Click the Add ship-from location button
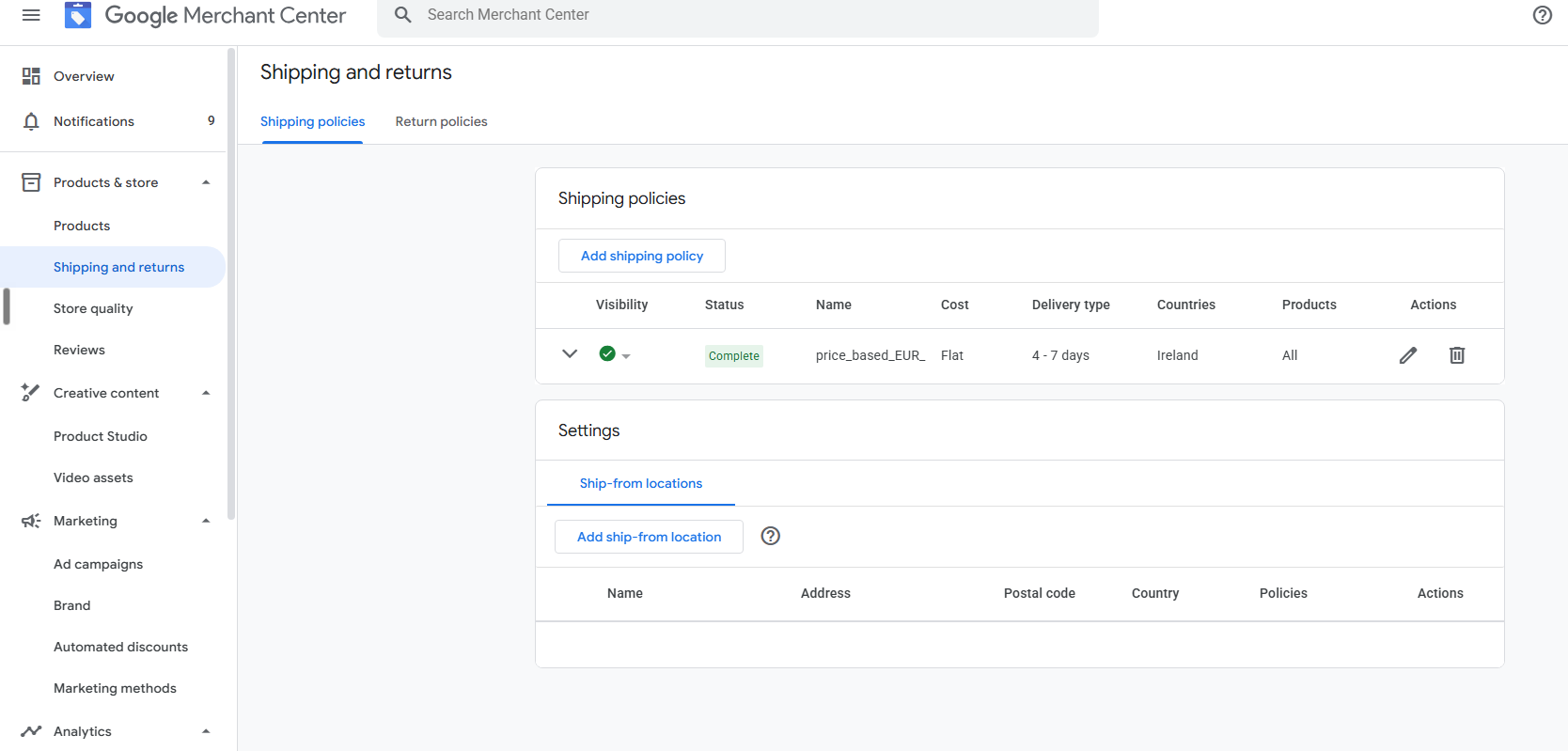1568x751 pixels. tap(649, 537)
